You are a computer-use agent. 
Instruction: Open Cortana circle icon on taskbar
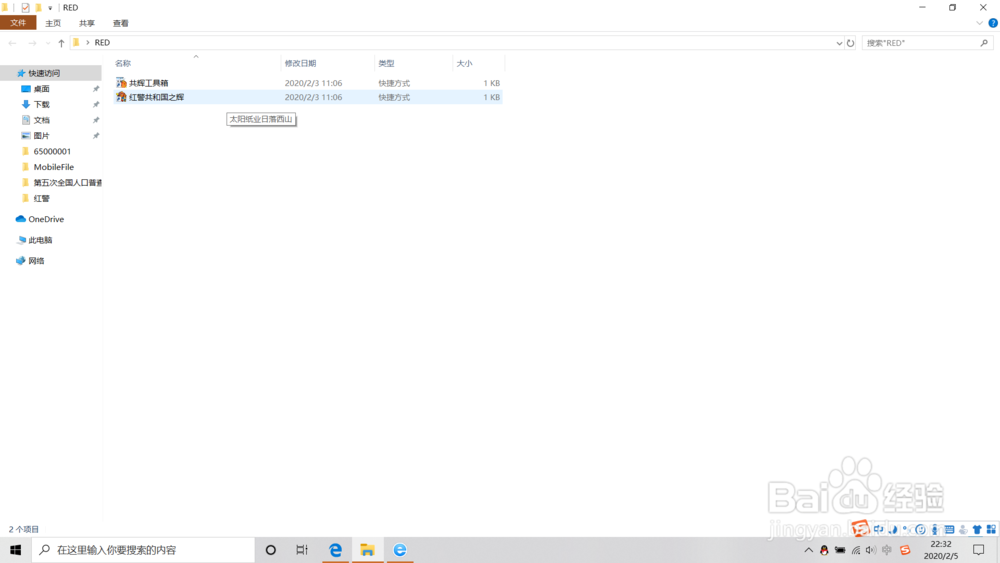[x=270, y=550]
